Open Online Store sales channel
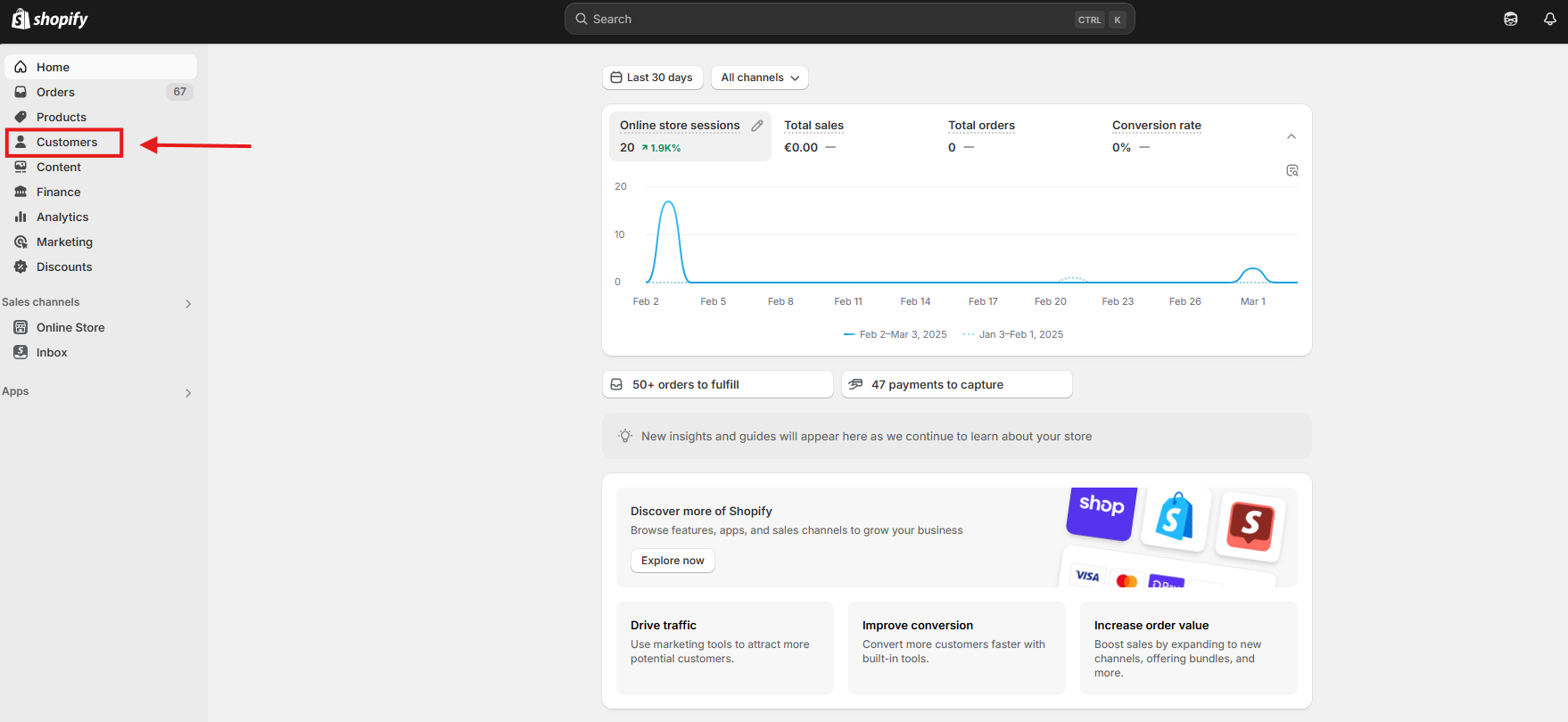 pos(101,327)
